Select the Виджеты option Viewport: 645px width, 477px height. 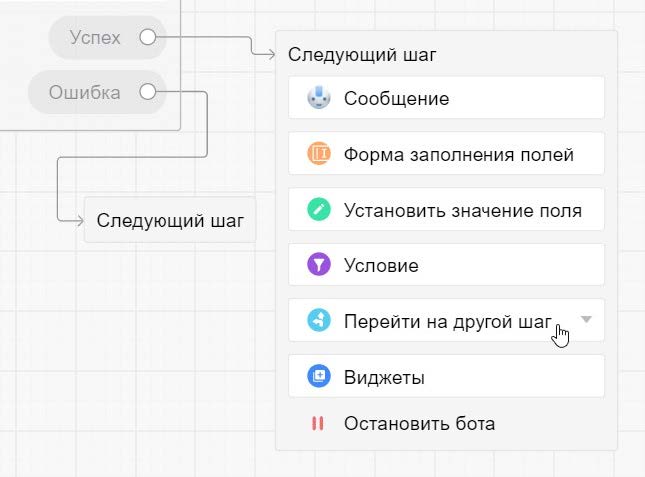pos(384,377)
